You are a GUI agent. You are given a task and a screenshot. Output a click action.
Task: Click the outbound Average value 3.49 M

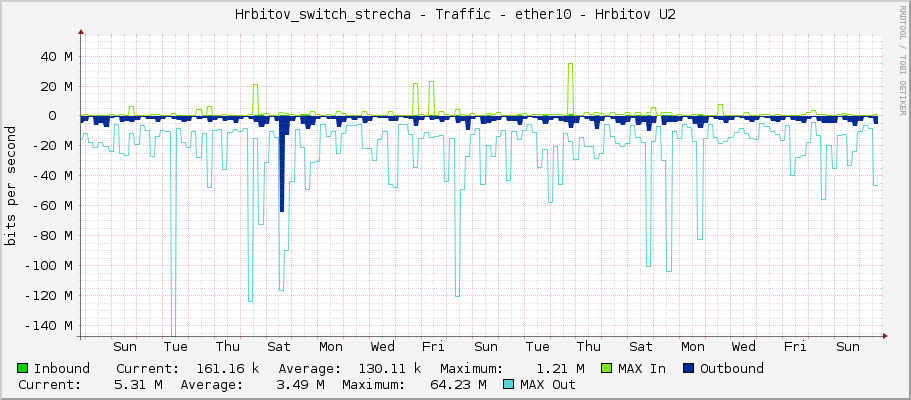pyautogui.click(x=301, y=385)
